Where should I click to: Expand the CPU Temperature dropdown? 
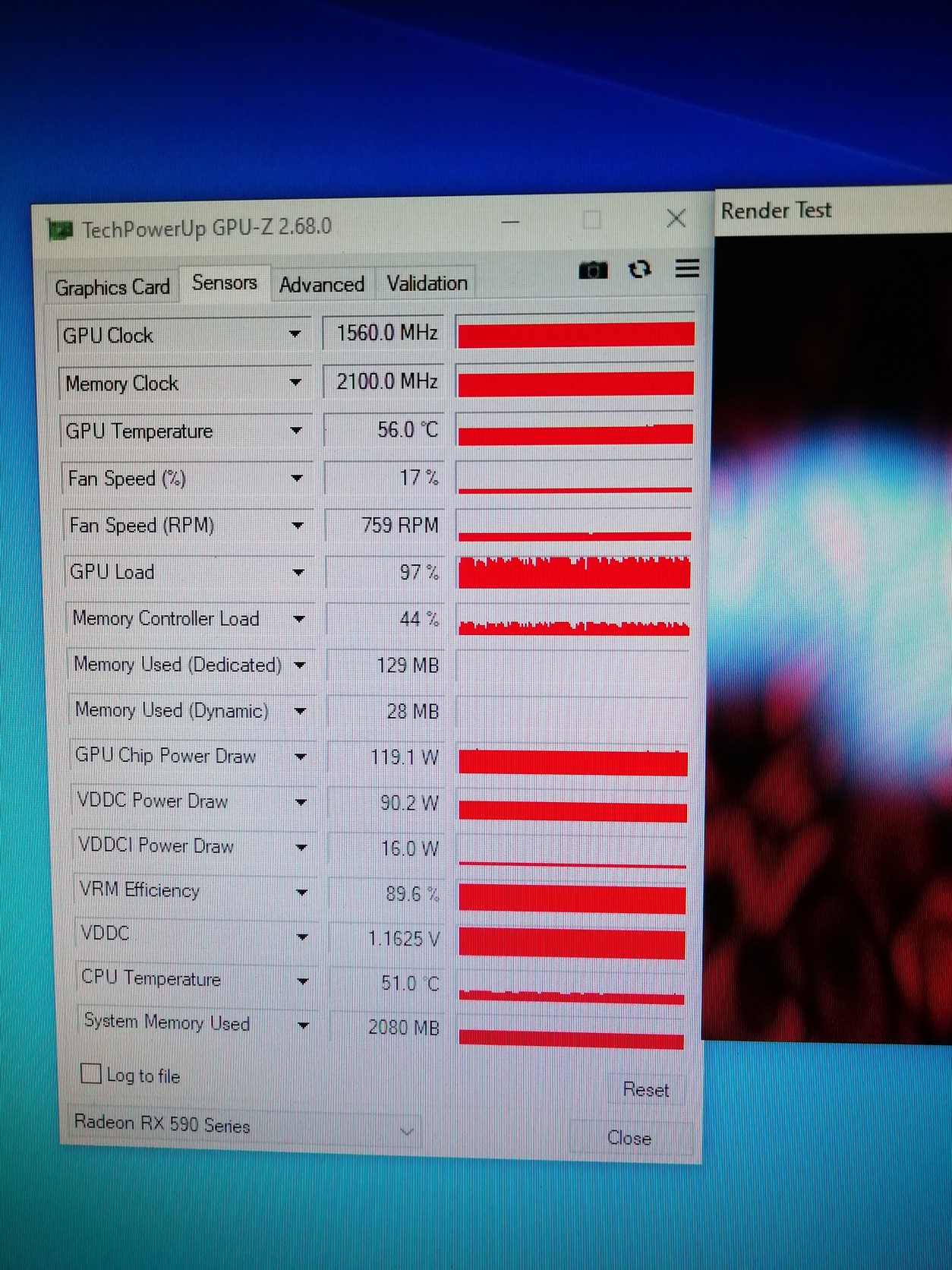pyautogui.click(x=303, y=981)
